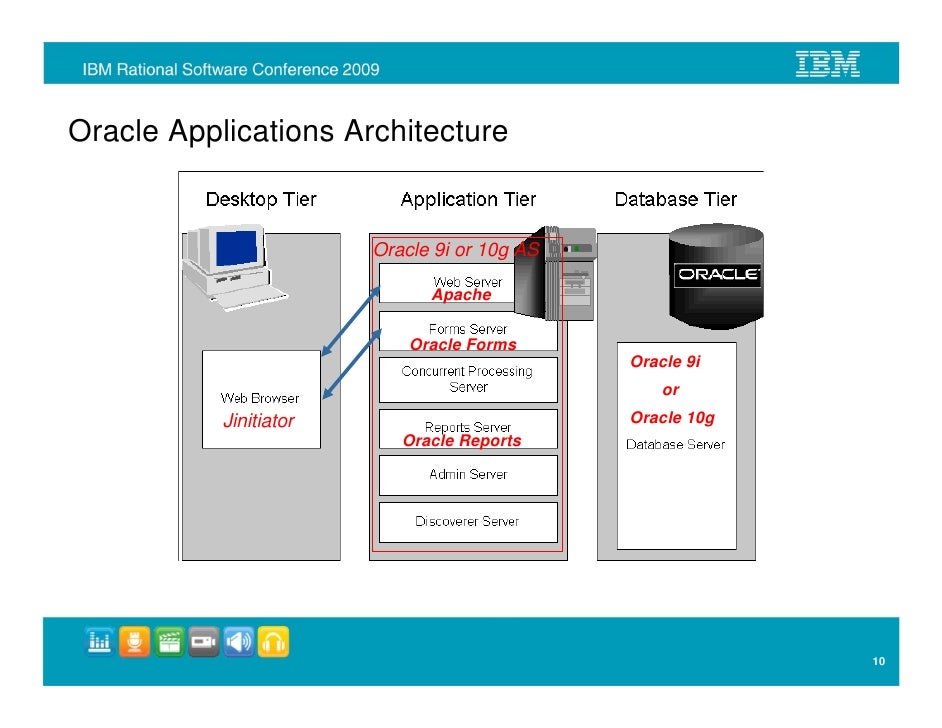Click the Forms Server Oracle Forms box
Viewport: 942px width, 728px height.
point(468,331)
